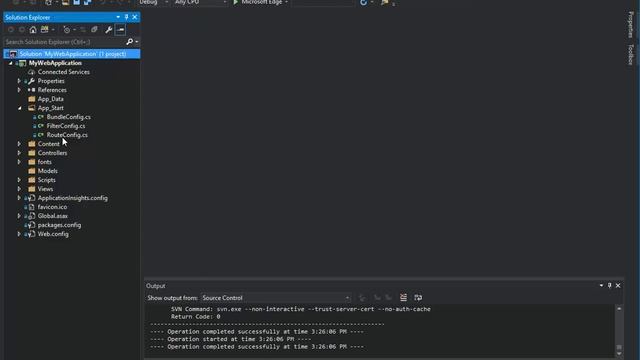The image size is (640, 360).
Task: Open the Show output from Source Control dropdown
Action: (x=276, y=298)
